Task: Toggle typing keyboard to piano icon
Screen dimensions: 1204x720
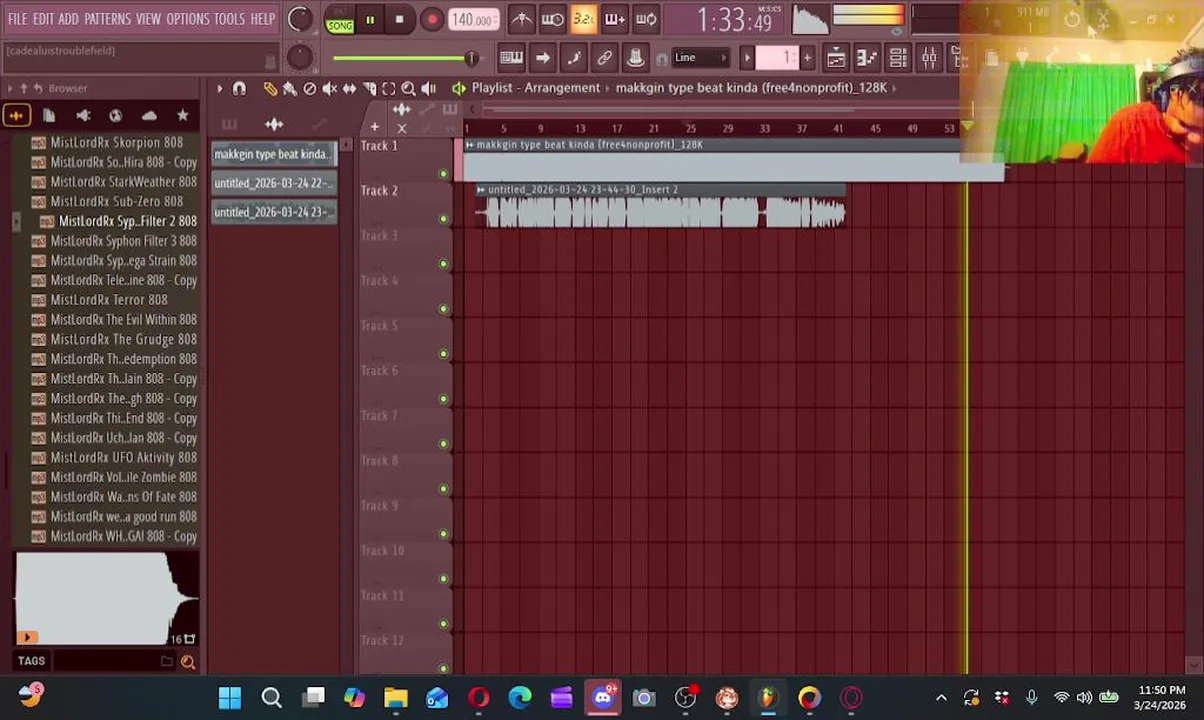Action: (511, 58)
